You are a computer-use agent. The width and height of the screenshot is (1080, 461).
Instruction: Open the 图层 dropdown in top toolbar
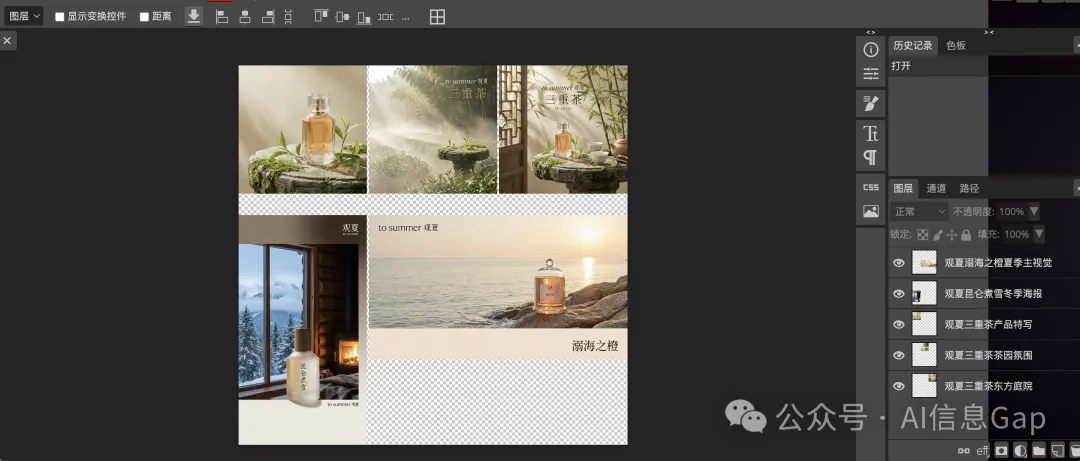24,16
